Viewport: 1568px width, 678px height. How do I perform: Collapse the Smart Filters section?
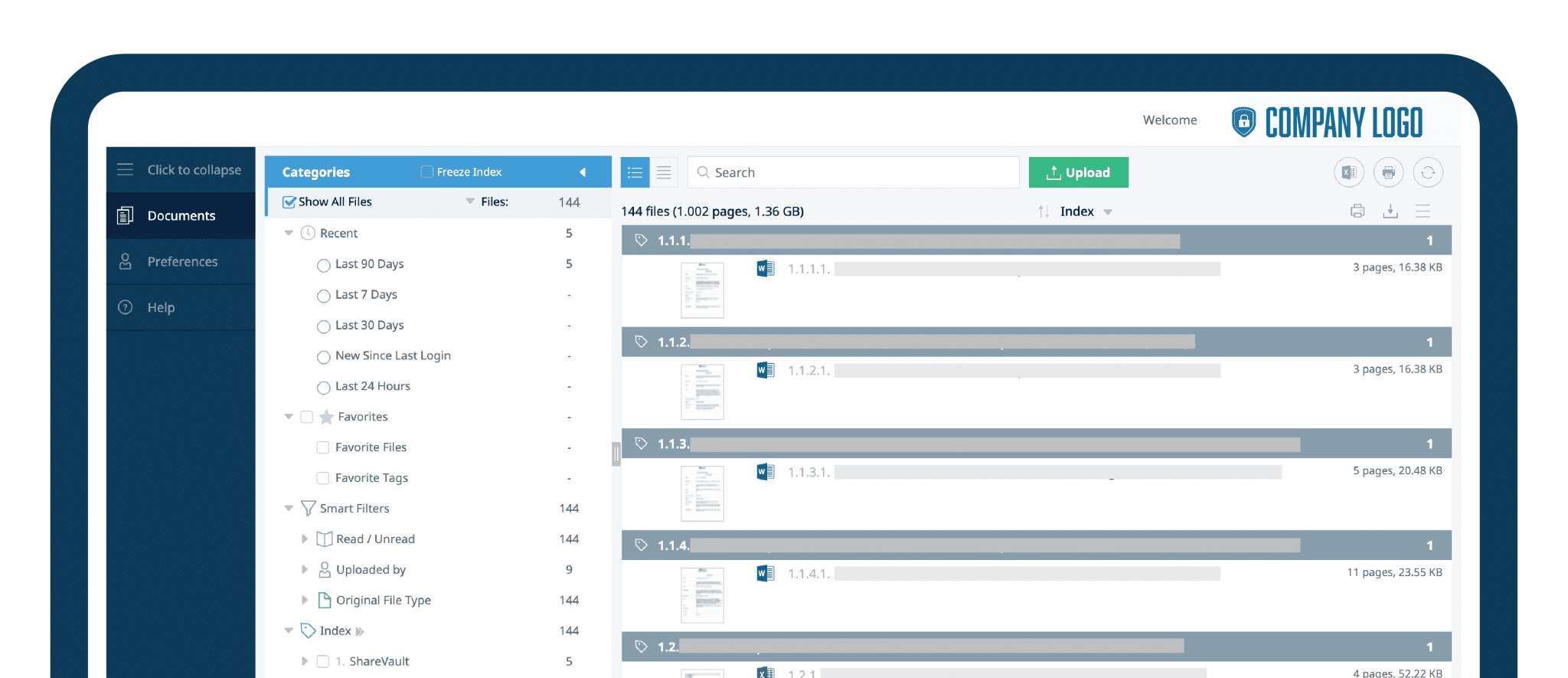289,509
